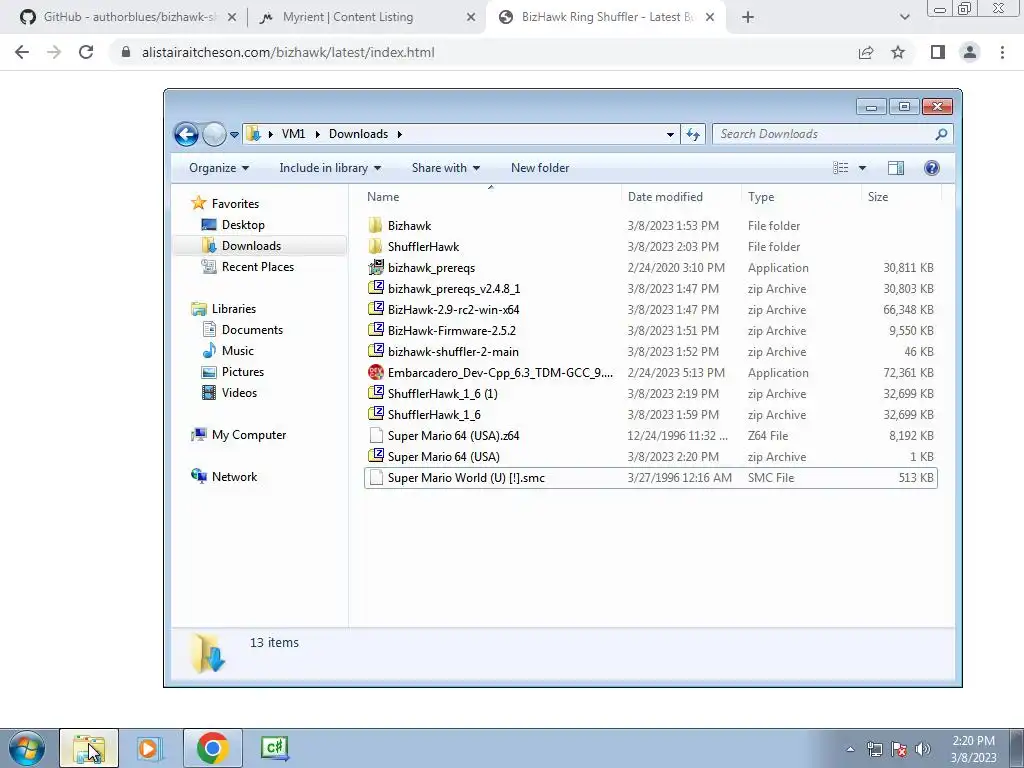Viewport: 1024px width, 768px height.
Task: Select the BizHawk-Firmware-2.5.2 zip icon
Action: click(x=376, y=330)
